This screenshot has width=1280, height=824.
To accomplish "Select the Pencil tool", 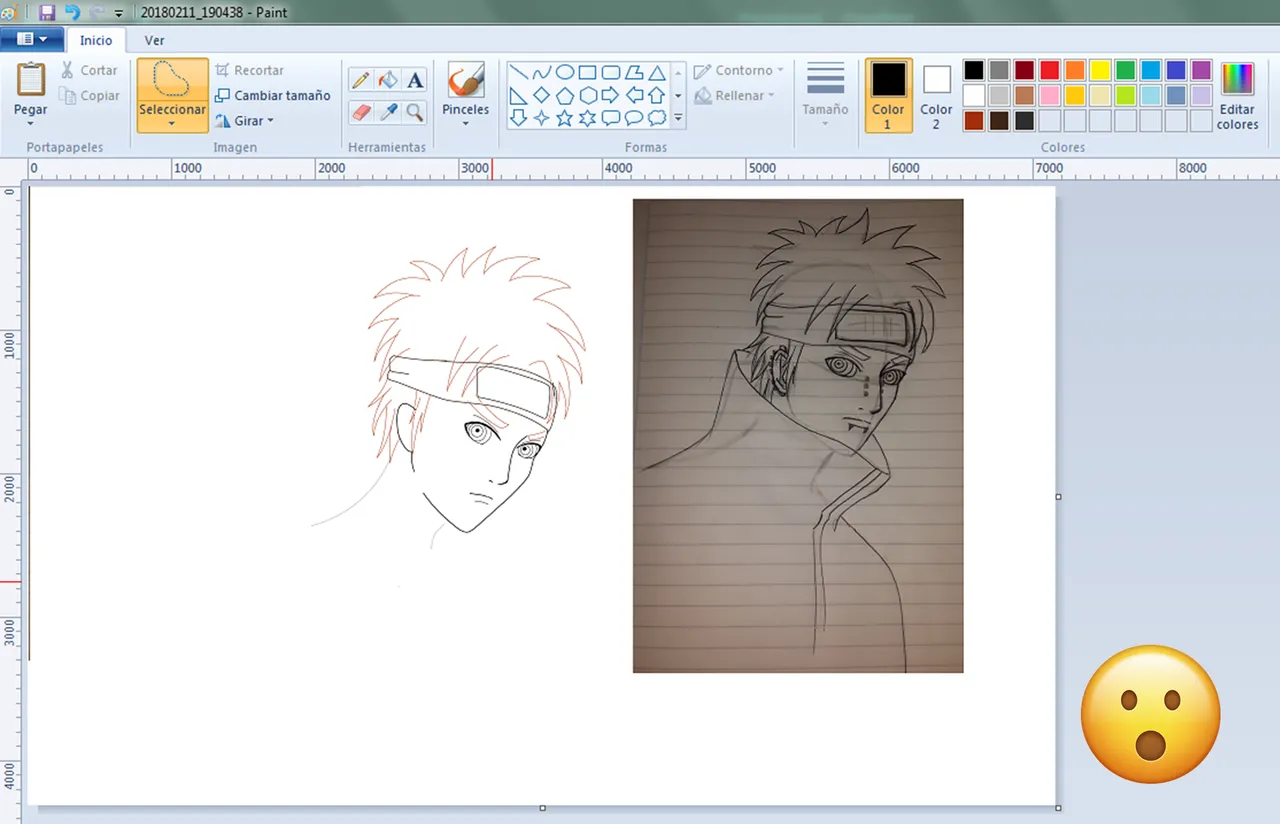I will pyautogui.click(x=361, y=80).
